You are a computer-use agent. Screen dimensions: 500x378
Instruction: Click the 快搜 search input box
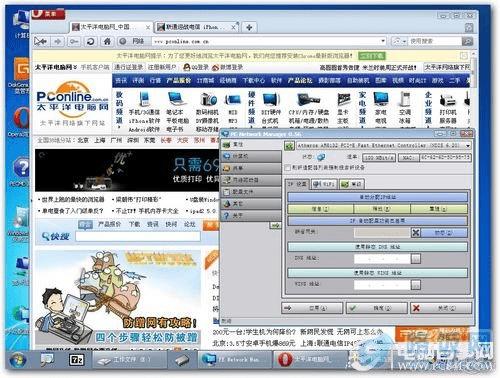138,236
